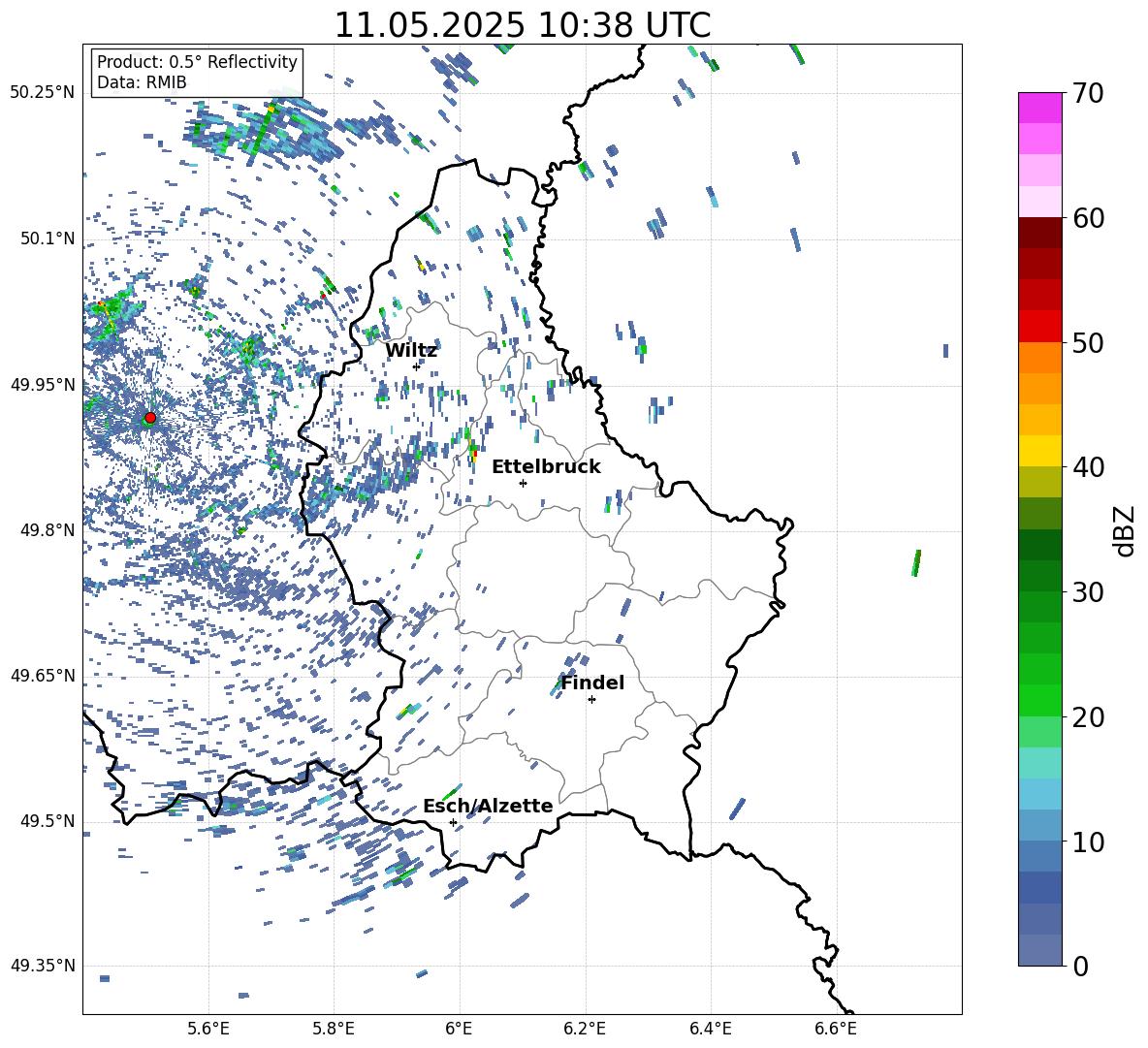Click the plus marker under Wiltz

click(x=417, y=366)
